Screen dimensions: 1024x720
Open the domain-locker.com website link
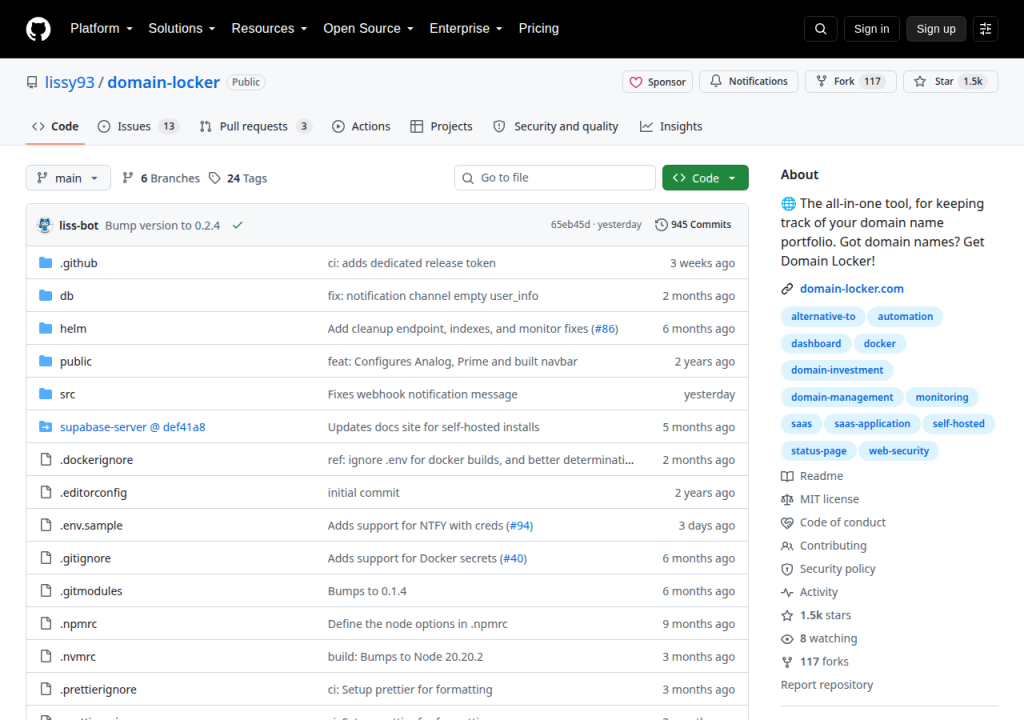click(x=852, y=289)
